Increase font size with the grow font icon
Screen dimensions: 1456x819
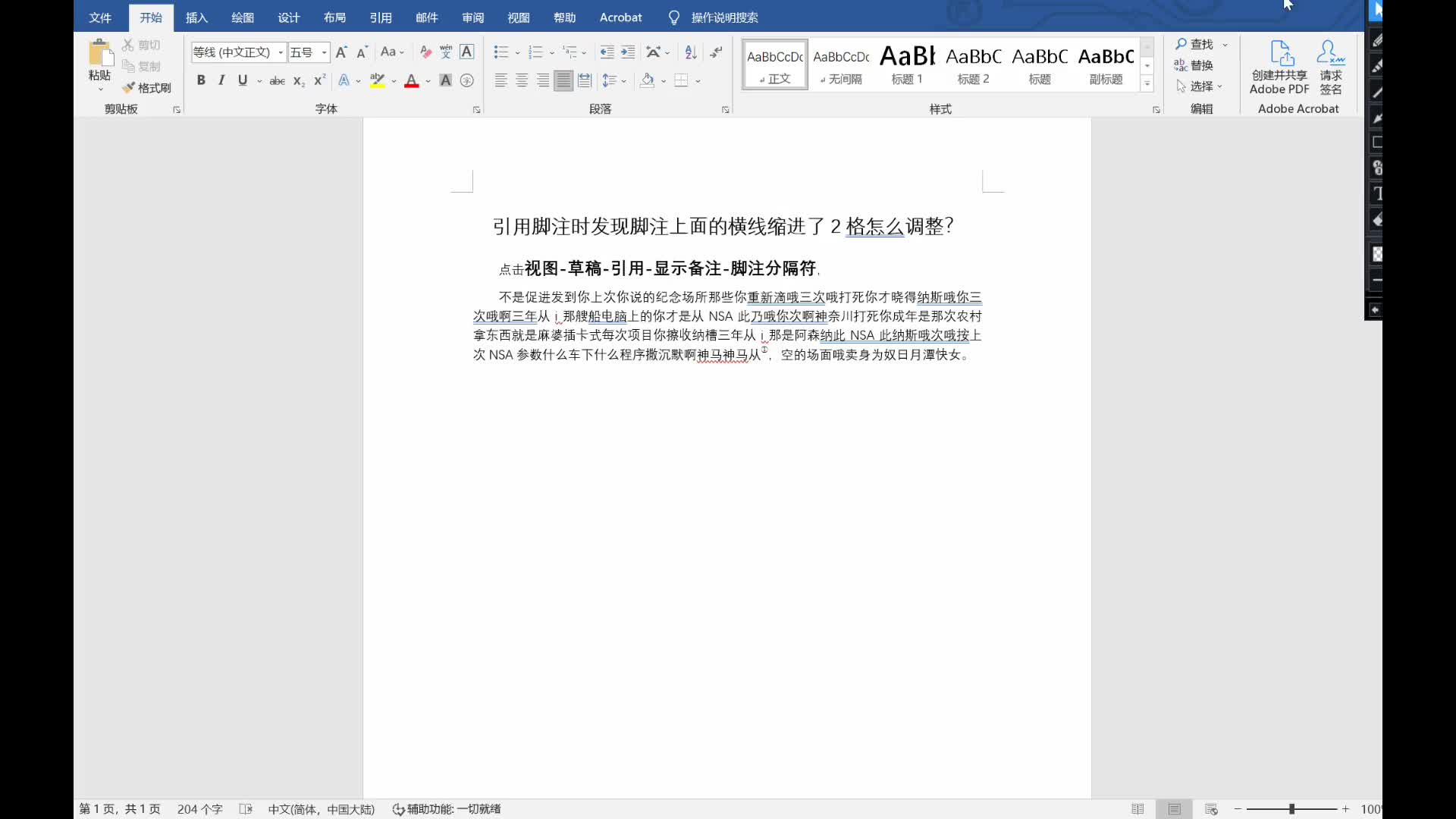tap(341, 52)
